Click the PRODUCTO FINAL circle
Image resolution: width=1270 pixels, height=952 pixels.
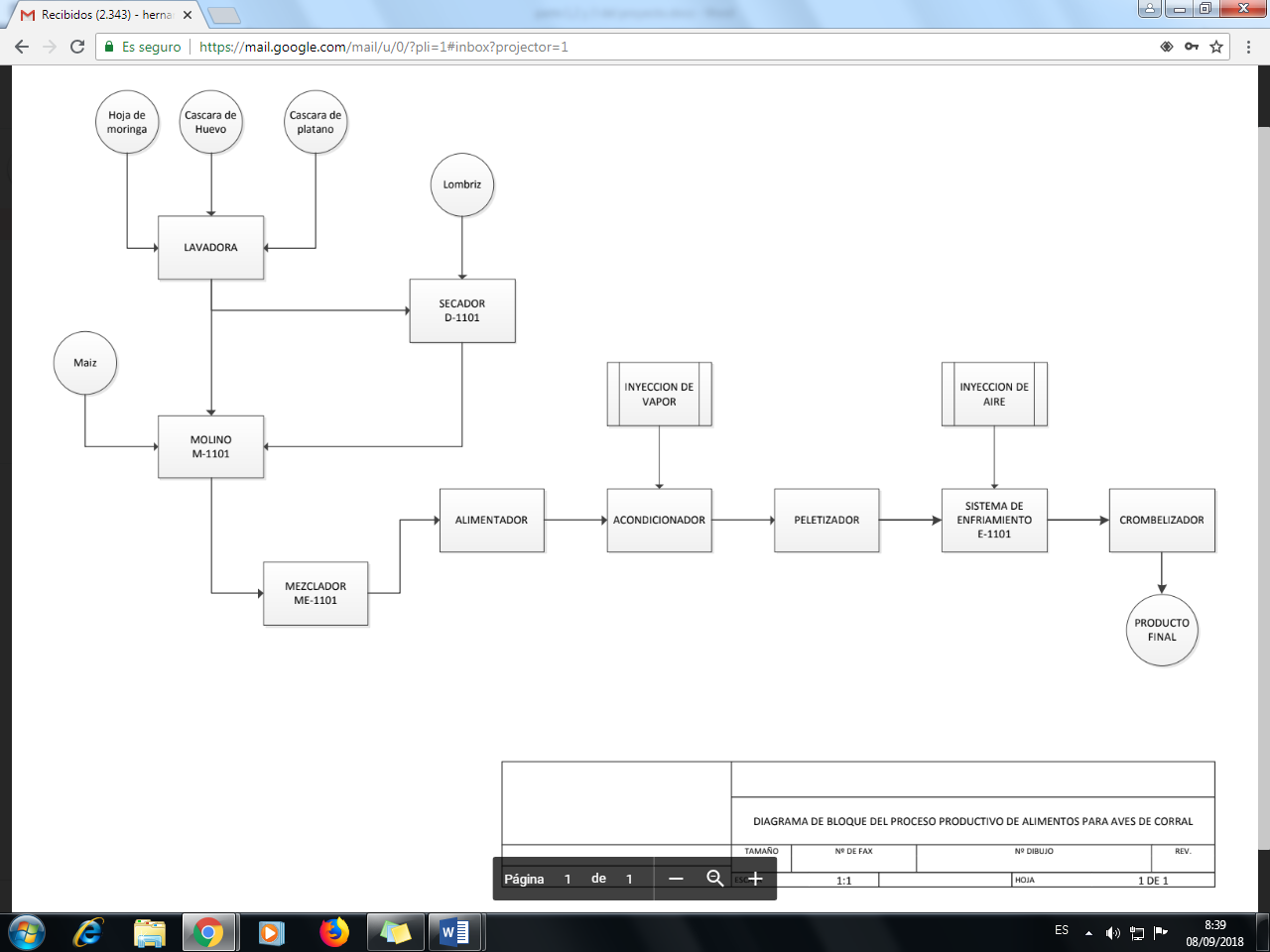[x=1162, y=630]
